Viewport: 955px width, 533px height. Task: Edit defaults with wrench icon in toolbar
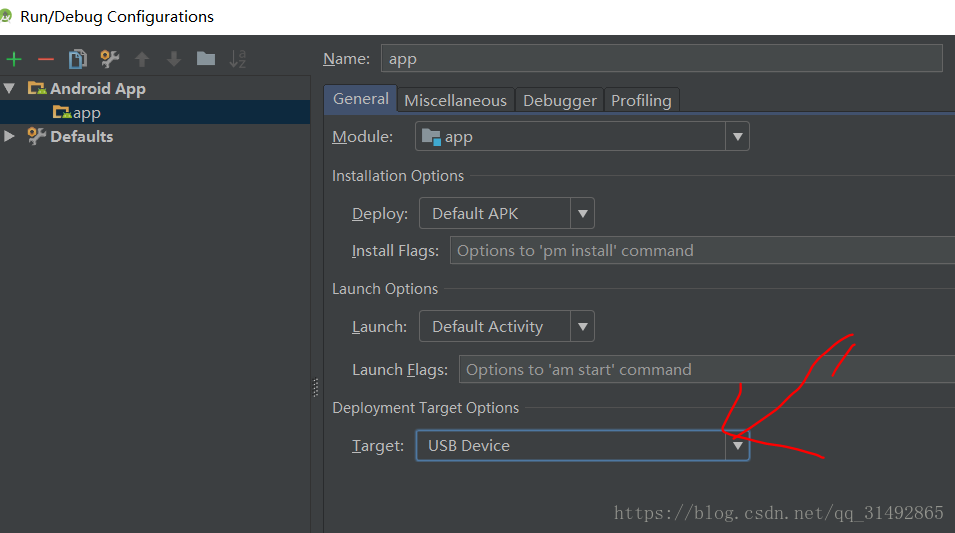pyautogui.click(x=110, y=59)
